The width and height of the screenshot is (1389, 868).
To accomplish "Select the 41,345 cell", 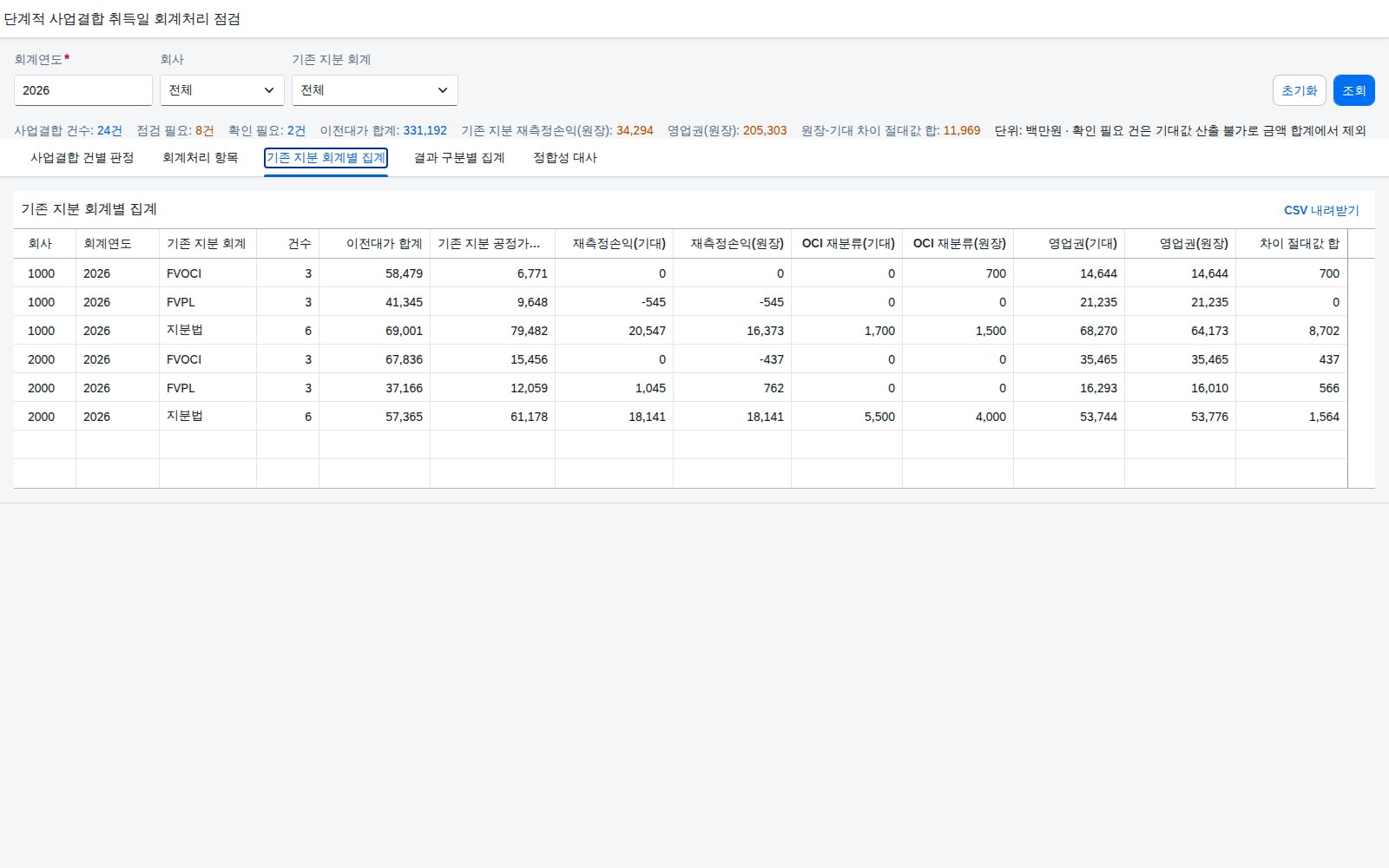I will (375, 302).
